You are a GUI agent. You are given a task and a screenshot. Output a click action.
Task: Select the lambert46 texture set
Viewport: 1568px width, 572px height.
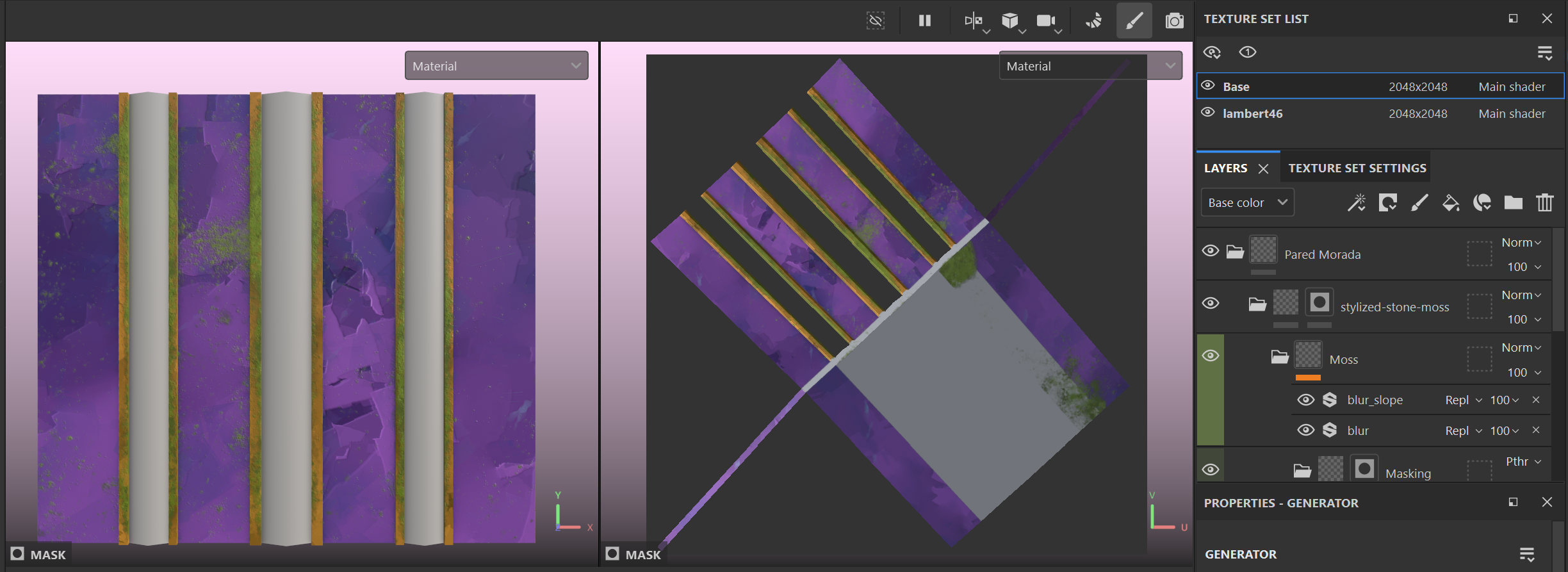[1380, 113]
